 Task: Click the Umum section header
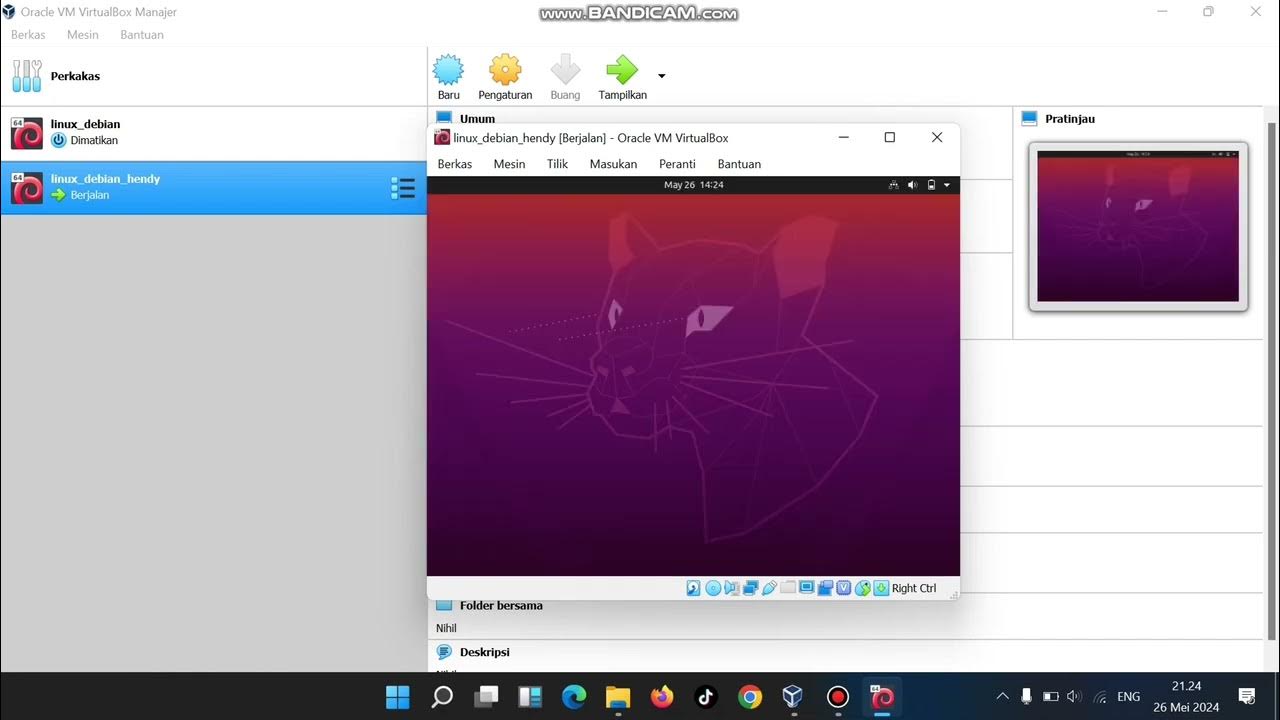pos(477,119)
